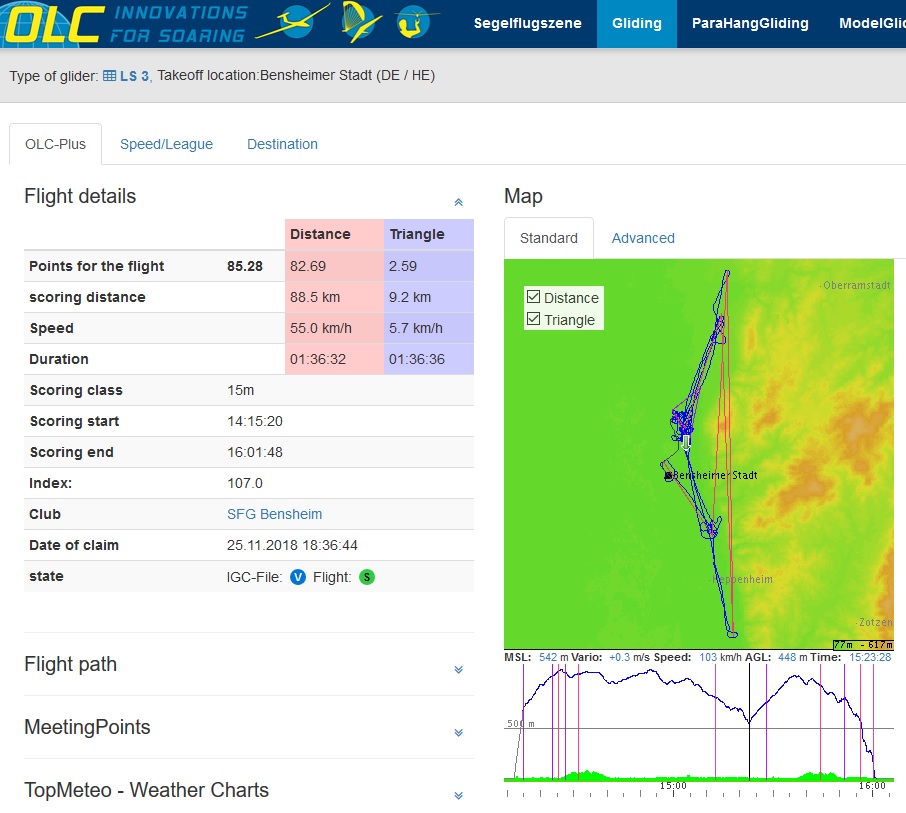The height and width of the screenshot is (813, 906).
Task: Open the Advanced map tab
Action: coord(643,238)
